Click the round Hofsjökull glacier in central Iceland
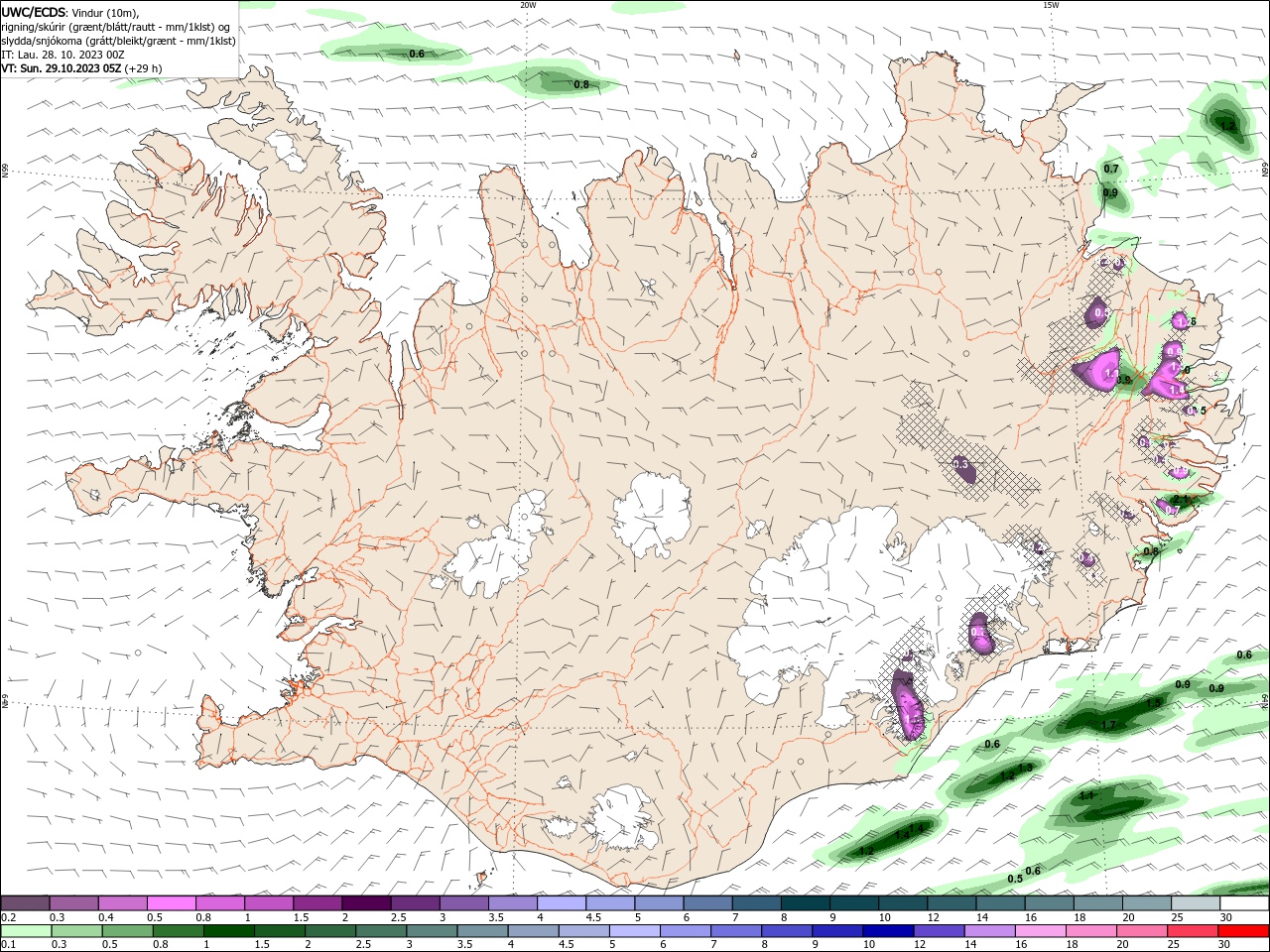Viewport: 1270px width, 952px height. tap(651, 514)
